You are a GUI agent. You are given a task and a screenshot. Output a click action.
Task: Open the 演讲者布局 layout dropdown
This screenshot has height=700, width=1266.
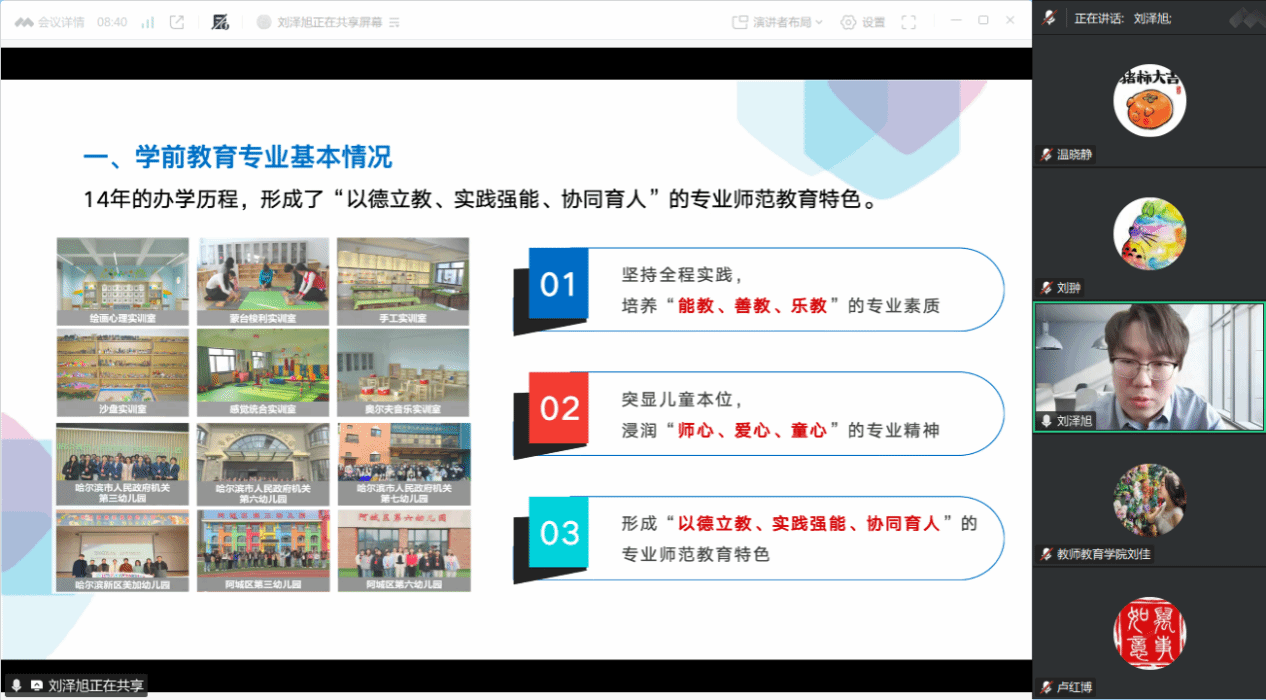778,22
